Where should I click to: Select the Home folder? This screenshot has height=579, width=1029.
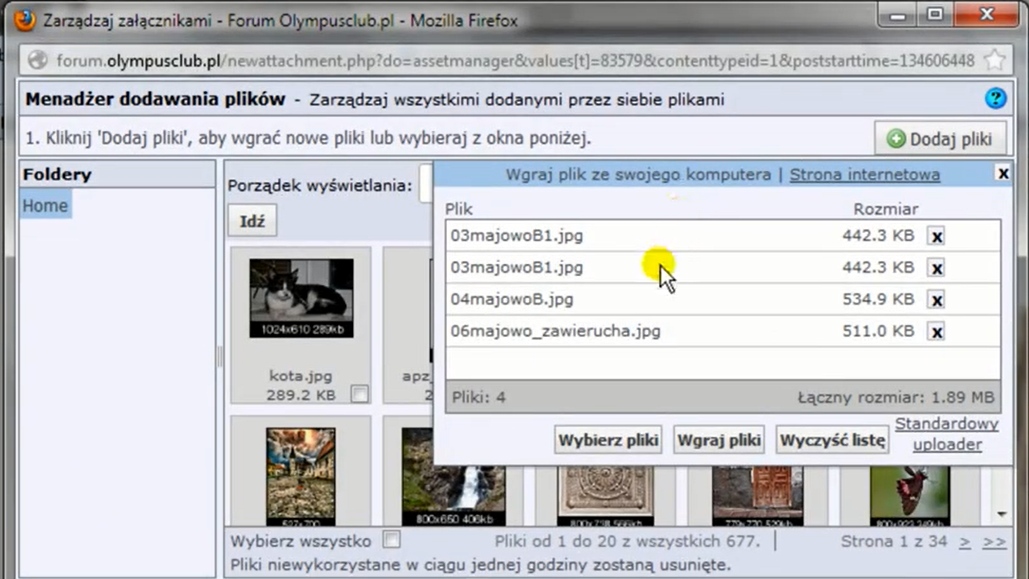[x=46, y=205]
